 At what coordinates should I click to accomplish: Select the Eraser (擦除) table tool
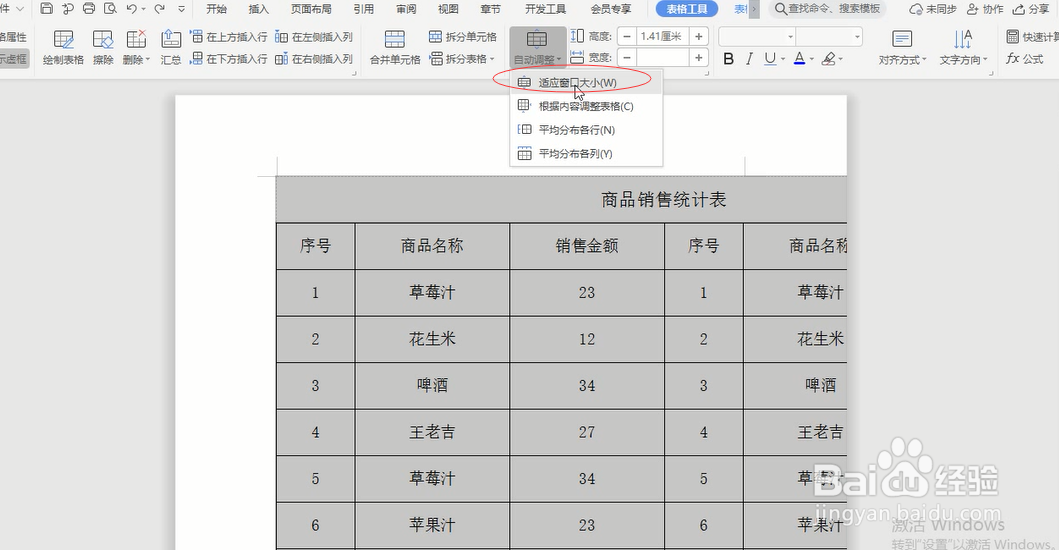tap(103, 47)
